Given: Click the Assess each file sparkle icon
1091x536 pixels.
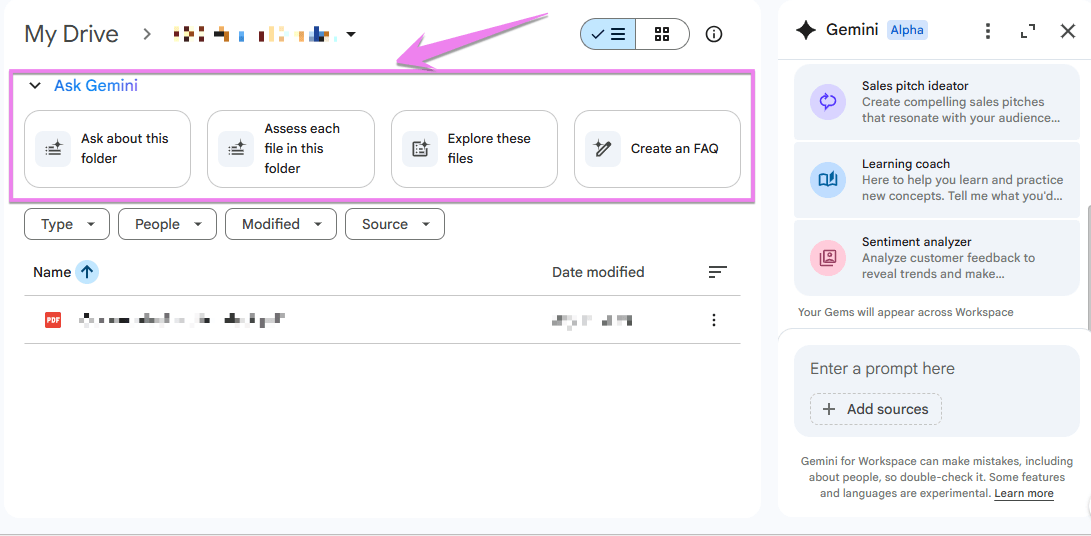Looking at the screenshot, I should click(236, 149).
